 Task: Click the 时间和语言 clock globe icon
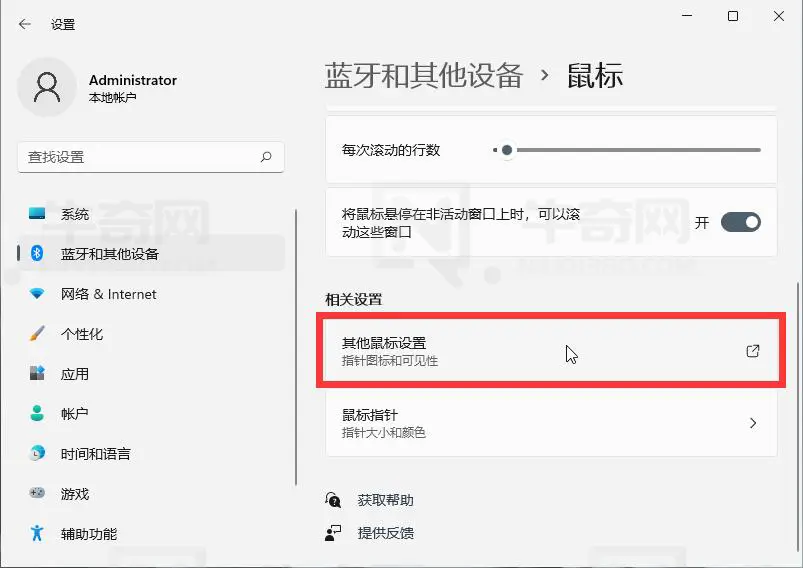37,453
